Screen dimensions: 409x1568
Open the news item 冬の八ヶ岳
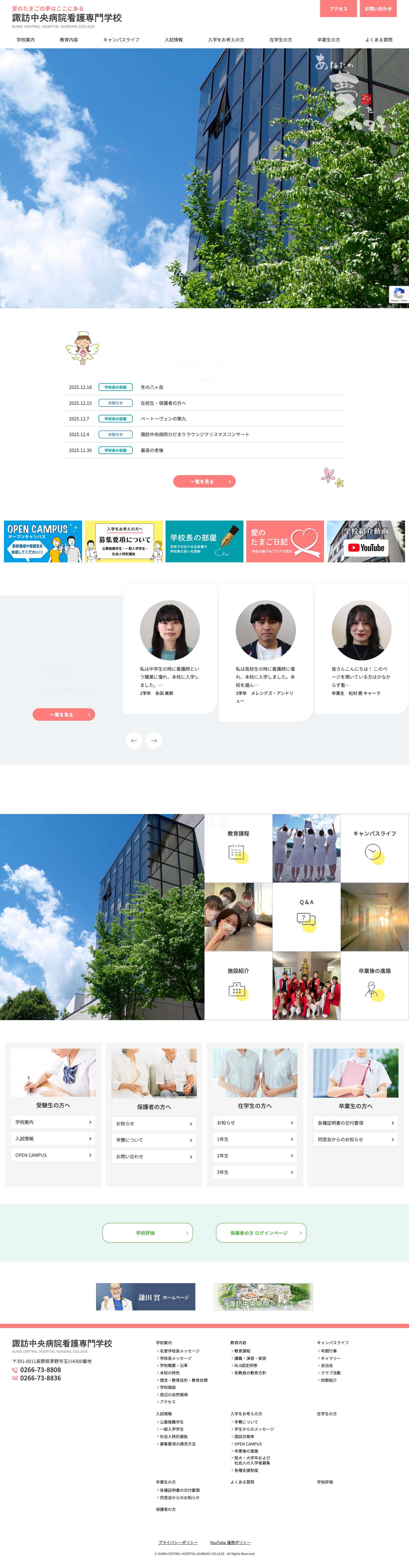[152, 387]
